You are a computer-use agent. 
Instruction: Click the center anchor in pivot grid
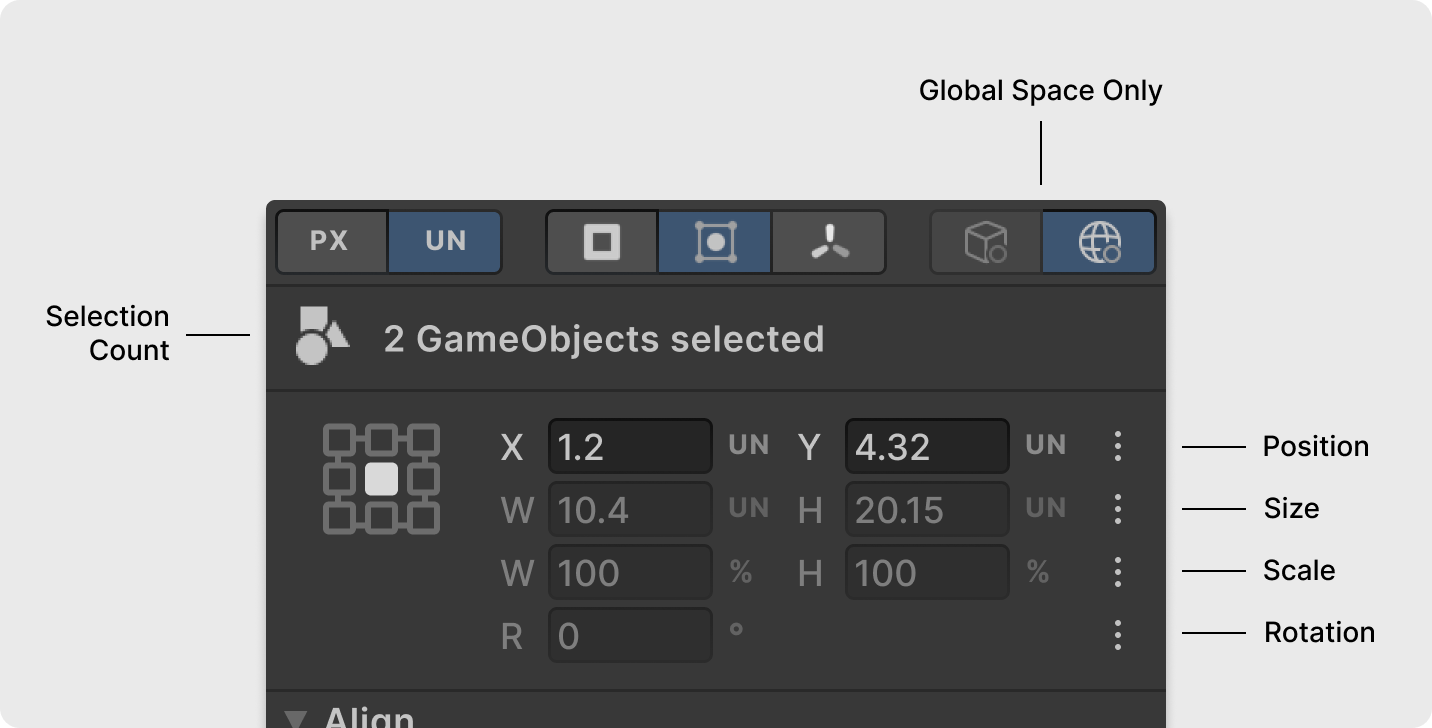pyautogui.click(x=382, y=479)
